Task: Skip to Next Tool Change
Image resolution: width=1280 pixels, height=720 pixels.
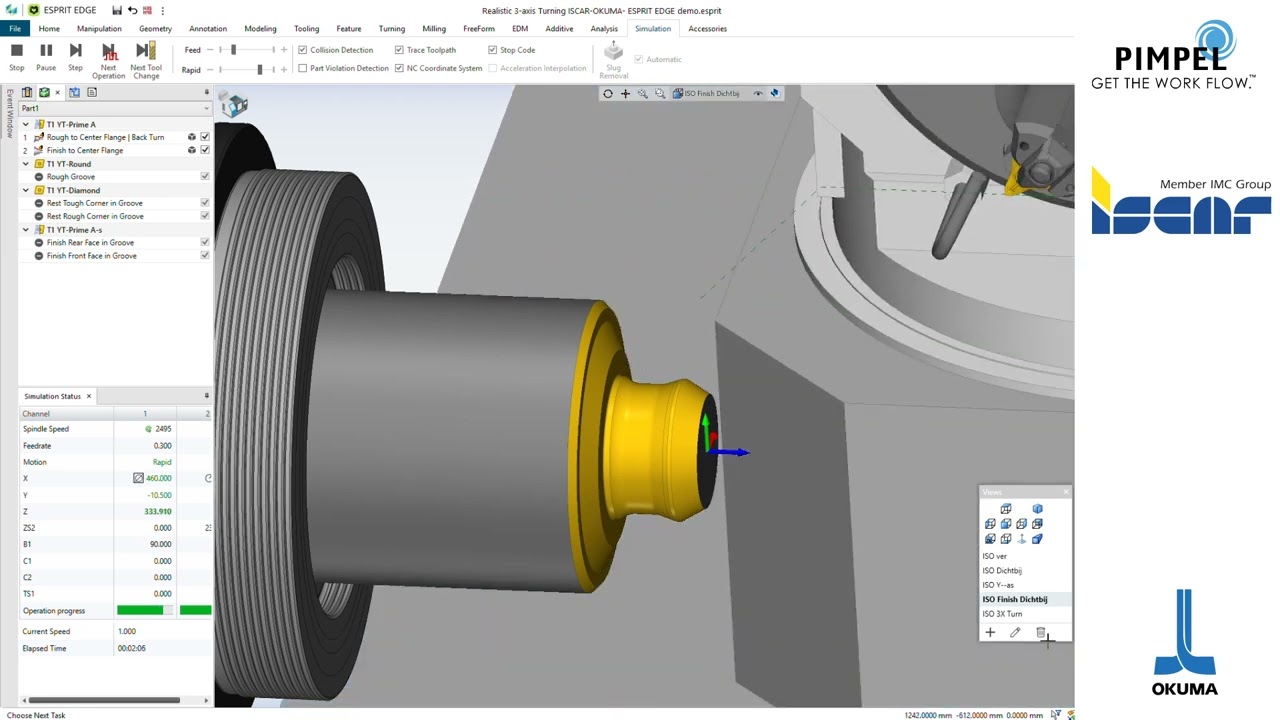Action: click(x=146, y=60)
